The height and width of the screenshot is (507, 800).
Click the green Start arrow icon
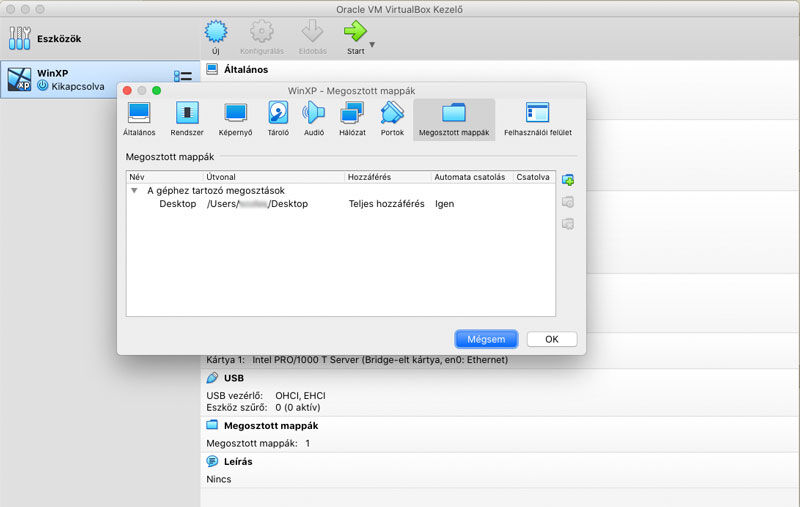point(355,32)
